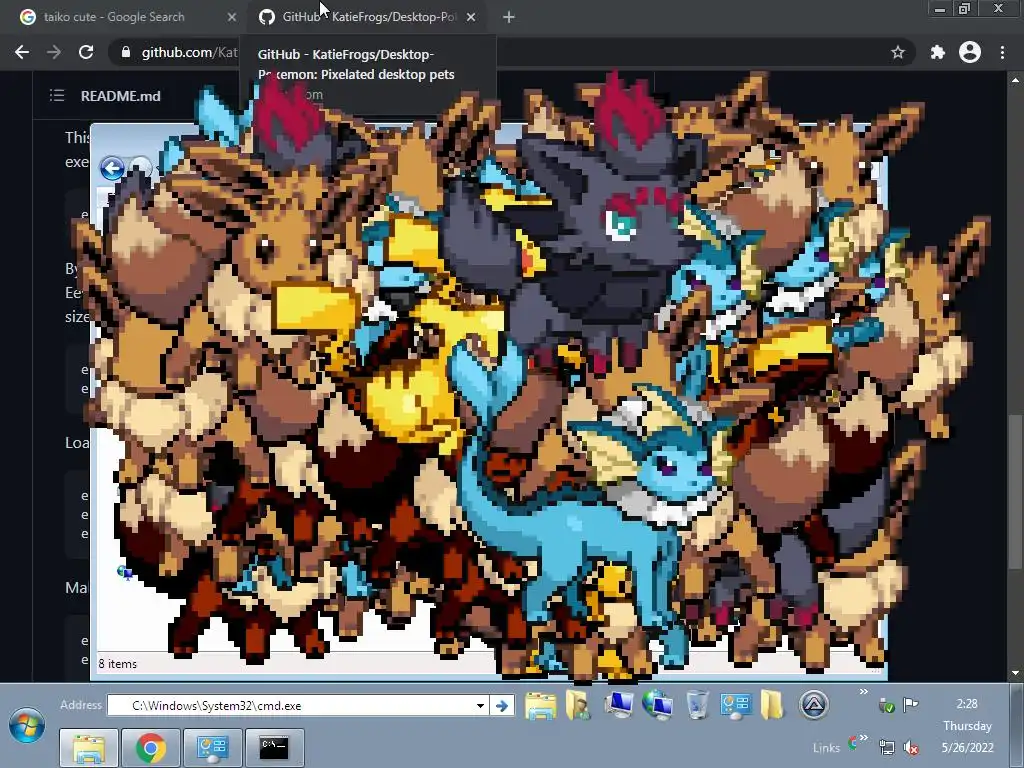Open Control Panel taskbar button
This screenshot has height=768, width=1024.
(212, 748)
